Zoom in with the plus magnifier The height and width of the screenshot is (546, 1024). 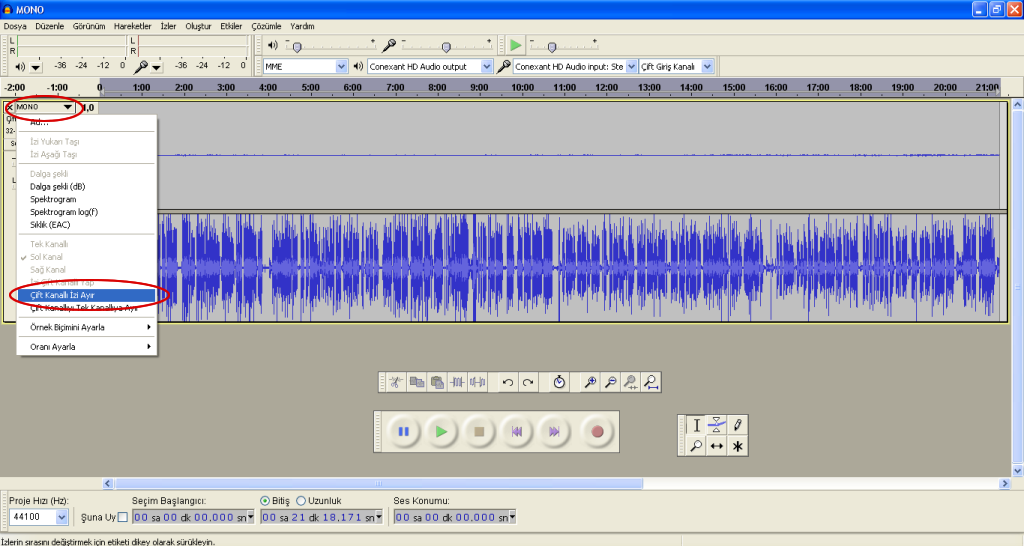[x=590, y=382]
